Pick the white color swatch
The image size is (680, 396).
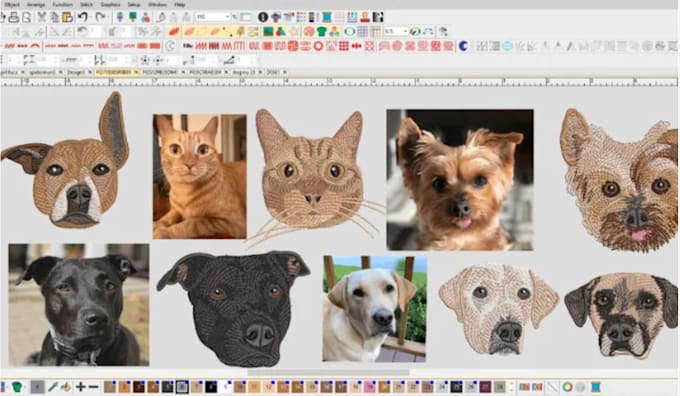point(225,386)
